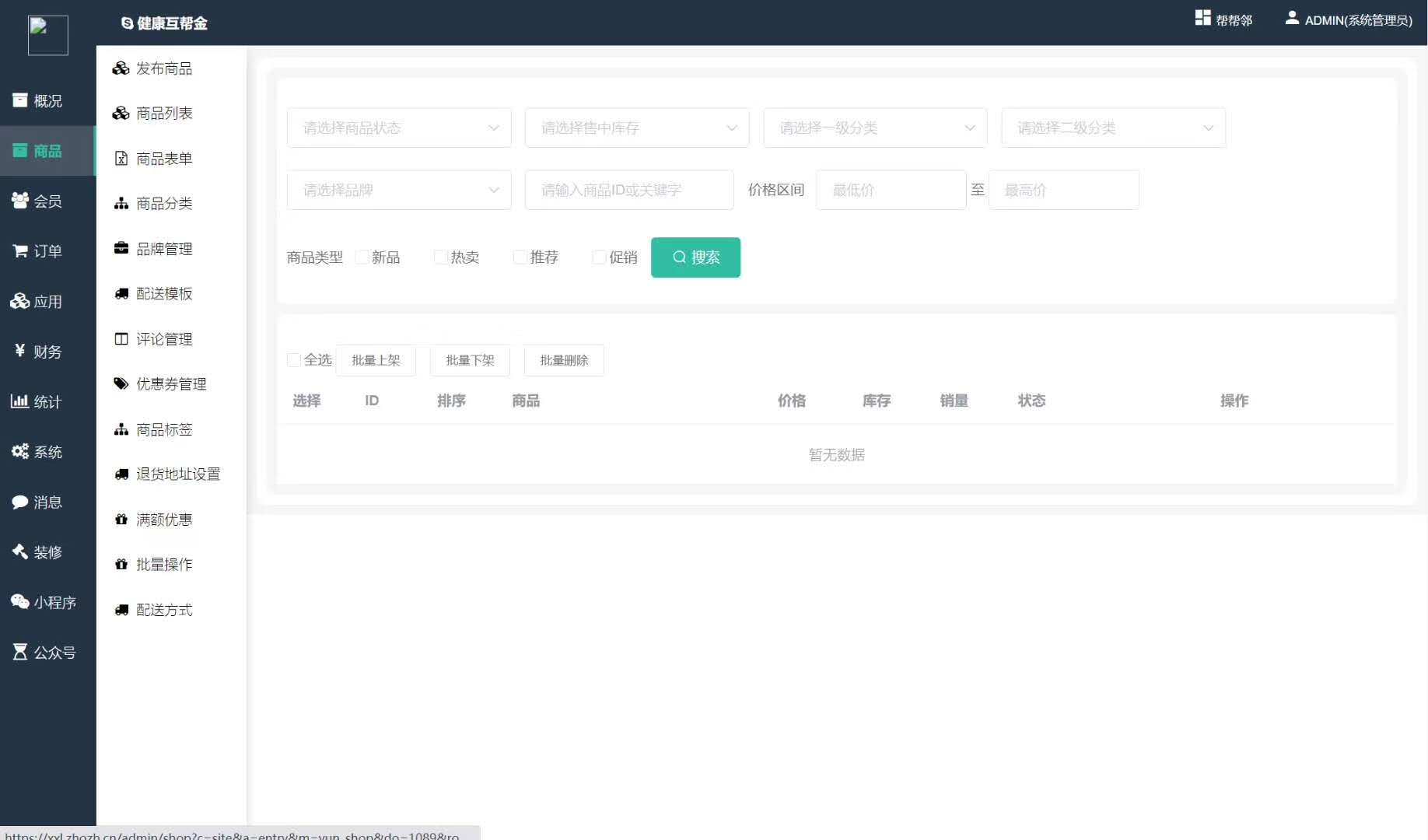Click the green 搜索 search button
The image size is (1428, 840).
pyautogui.click(x=695, y=257)
